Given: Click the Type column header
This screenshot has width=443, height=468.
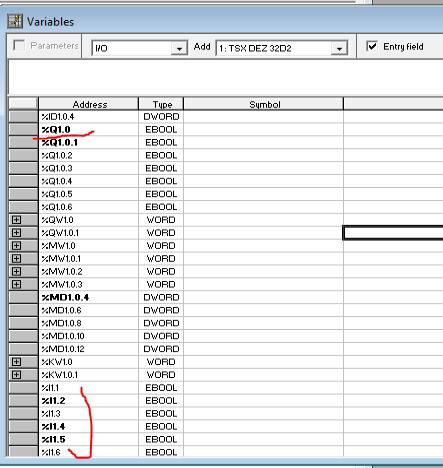Looking at the screenshot, I should [x=161, y=104].
